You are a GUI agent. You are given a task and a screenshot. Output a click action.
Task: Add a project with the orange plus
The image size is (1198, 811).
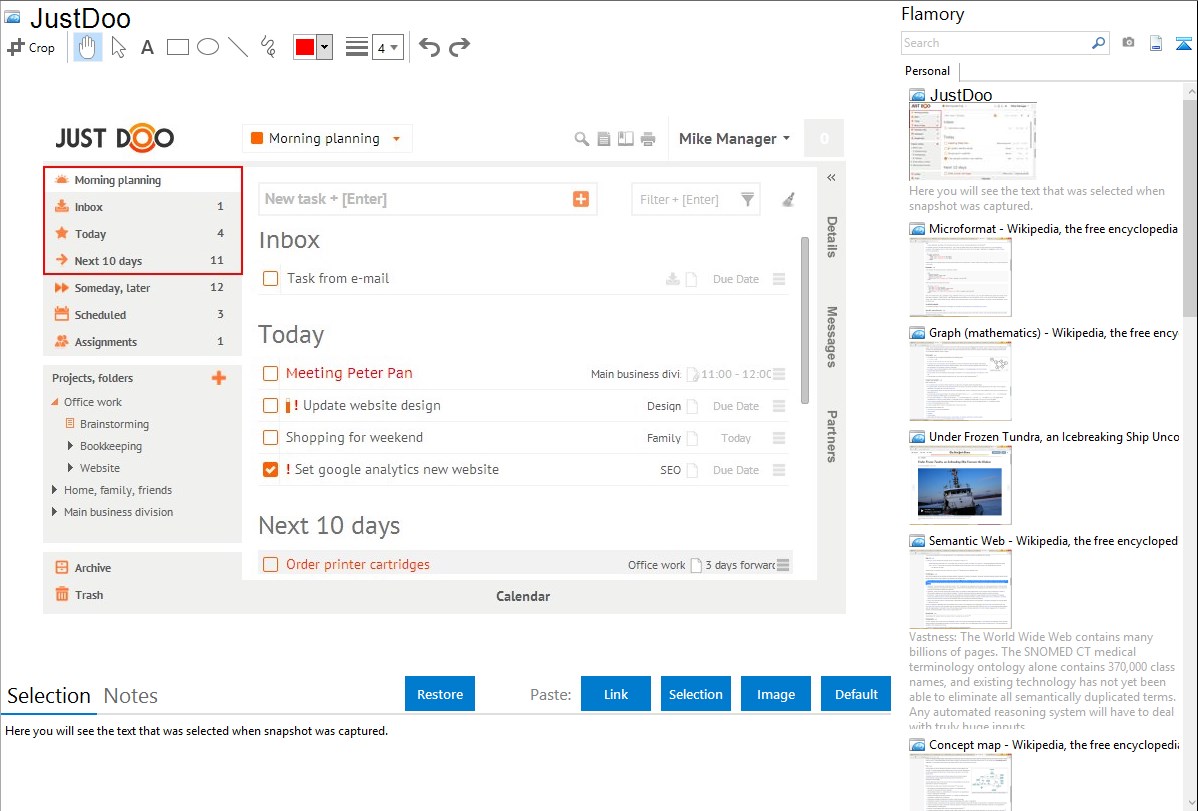(219, 378)
